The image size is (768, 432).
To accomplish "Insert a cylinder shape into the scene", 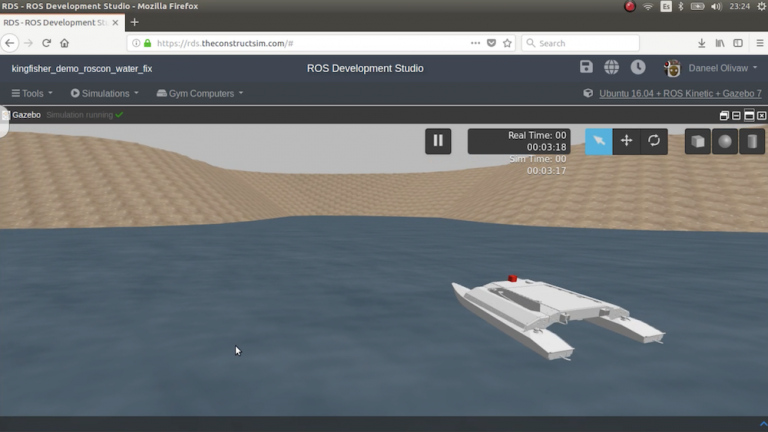I will pos(752,141).
